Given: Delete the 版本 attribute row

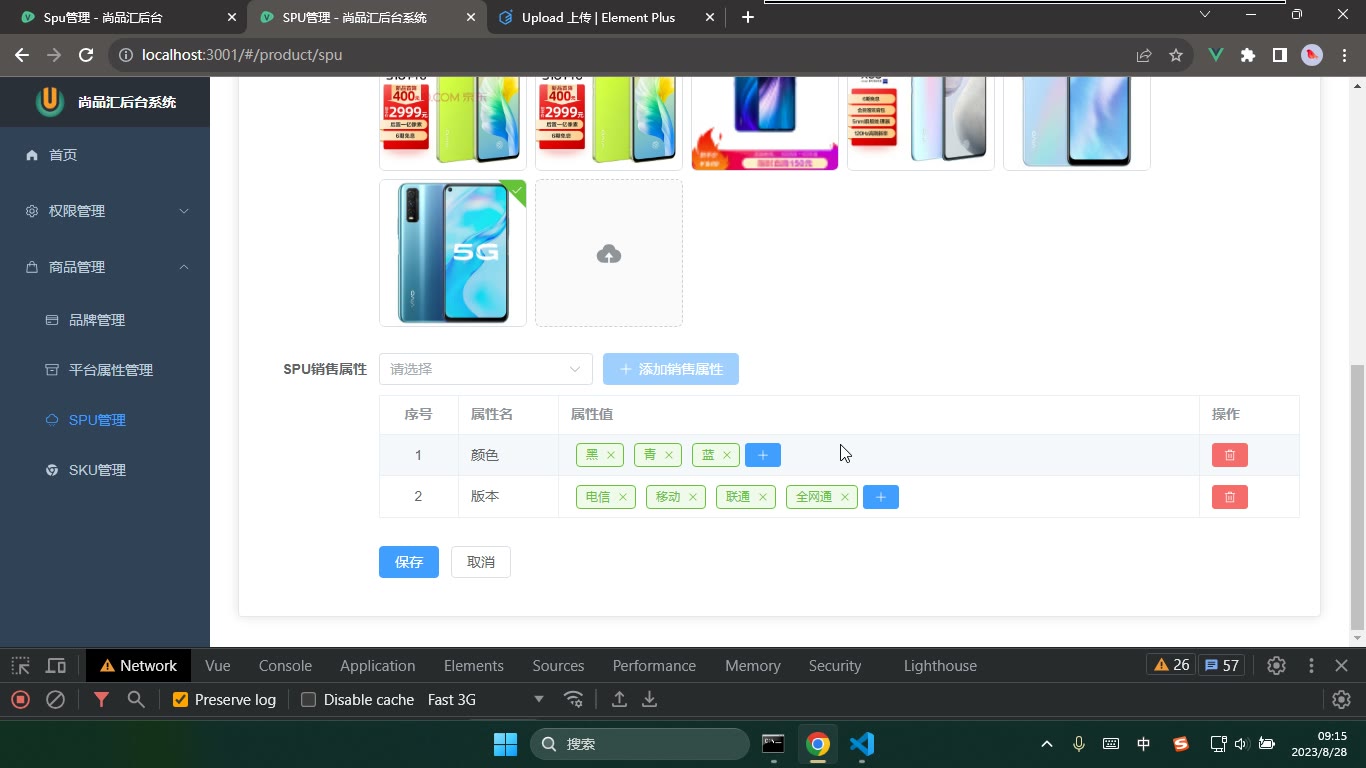Looking at the screenshot, I should (x=1229, y=497).
